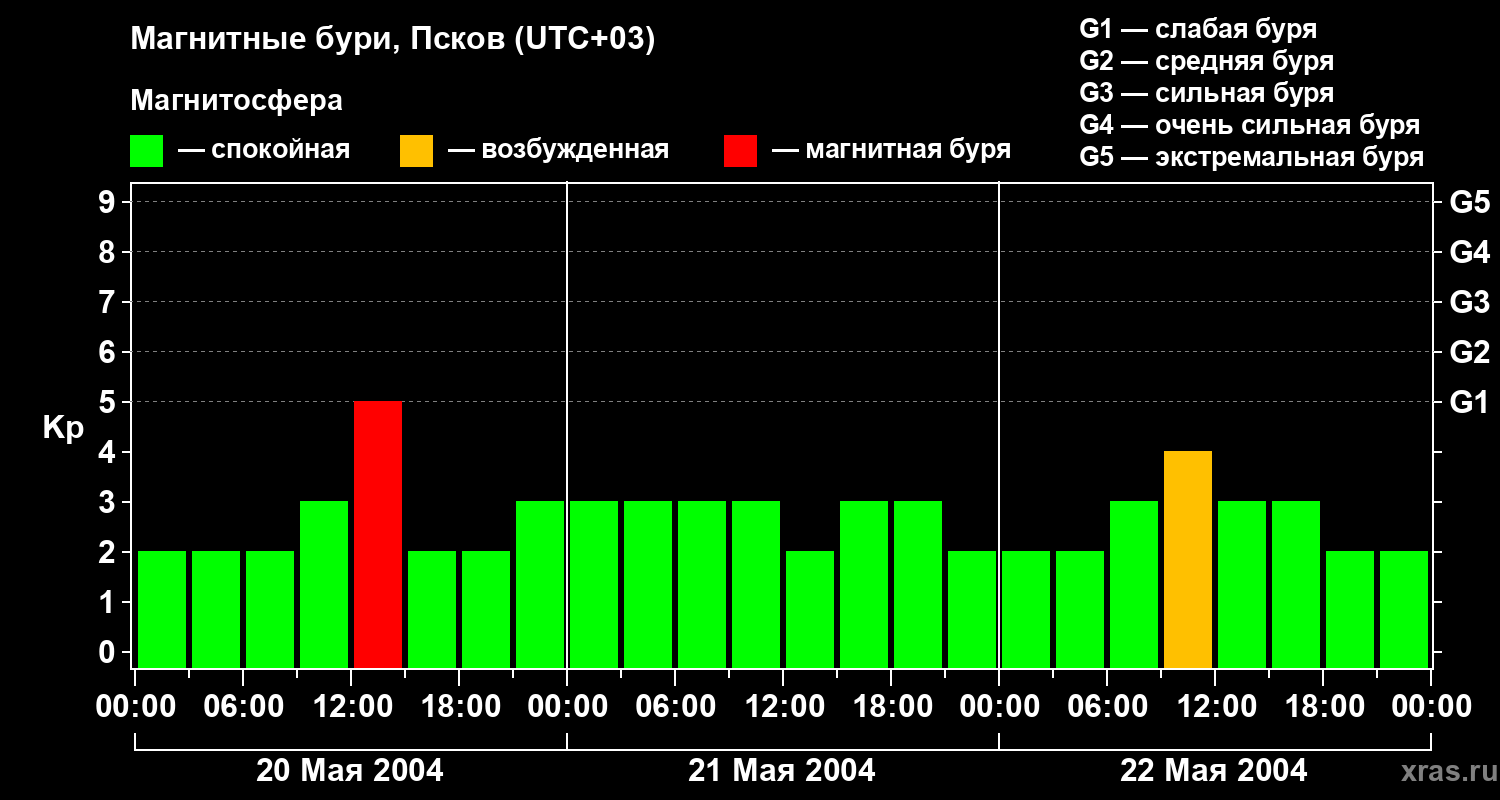1500x800 pixels.
Task: Click the G1 label on the right axis
Action: pos(1469,402)
